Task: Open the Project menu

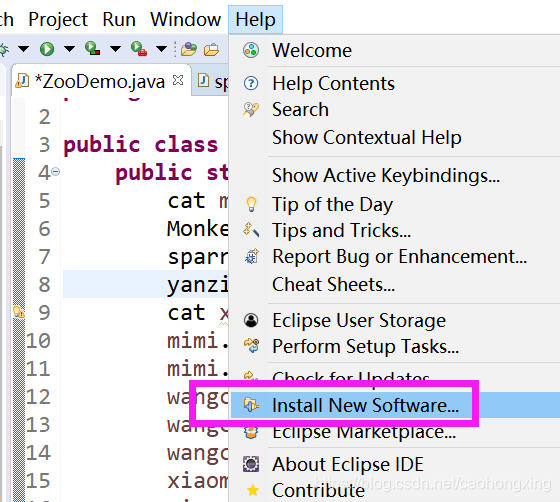Action: (58, 19)
